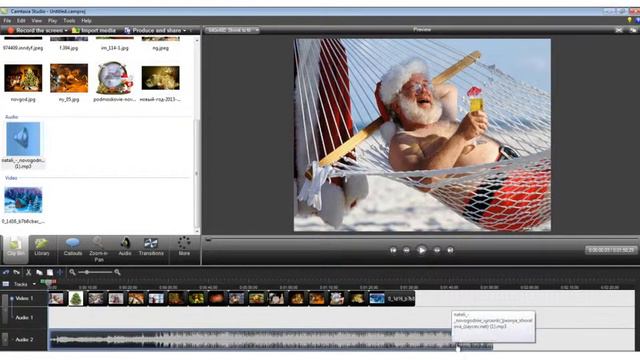Jump to next clip in preview
The width and height of the screenshot is (640, 360).
pos(450,250)
